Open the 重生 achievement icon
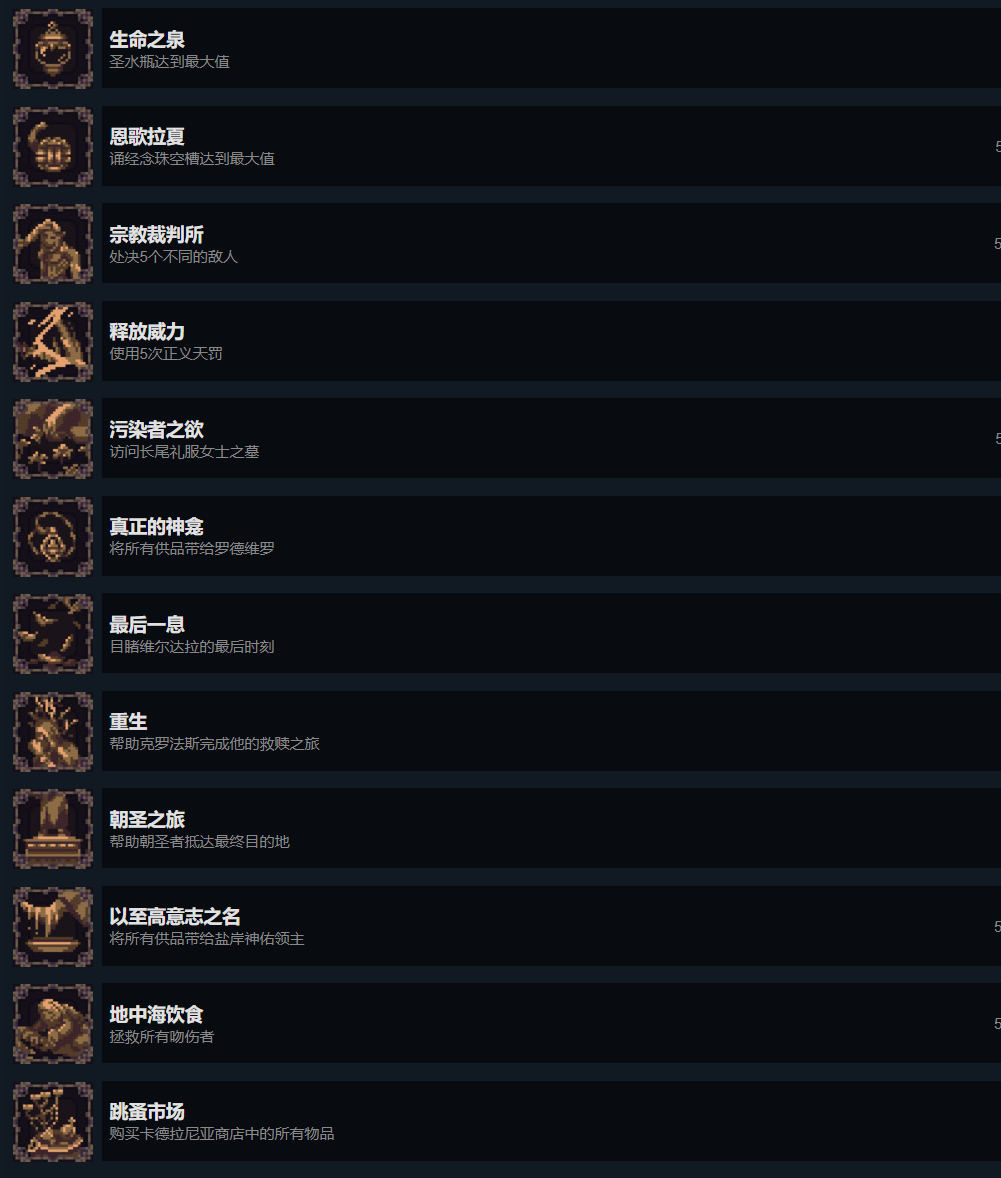This screenshot has width=1001, height=1178. (53, 731)
